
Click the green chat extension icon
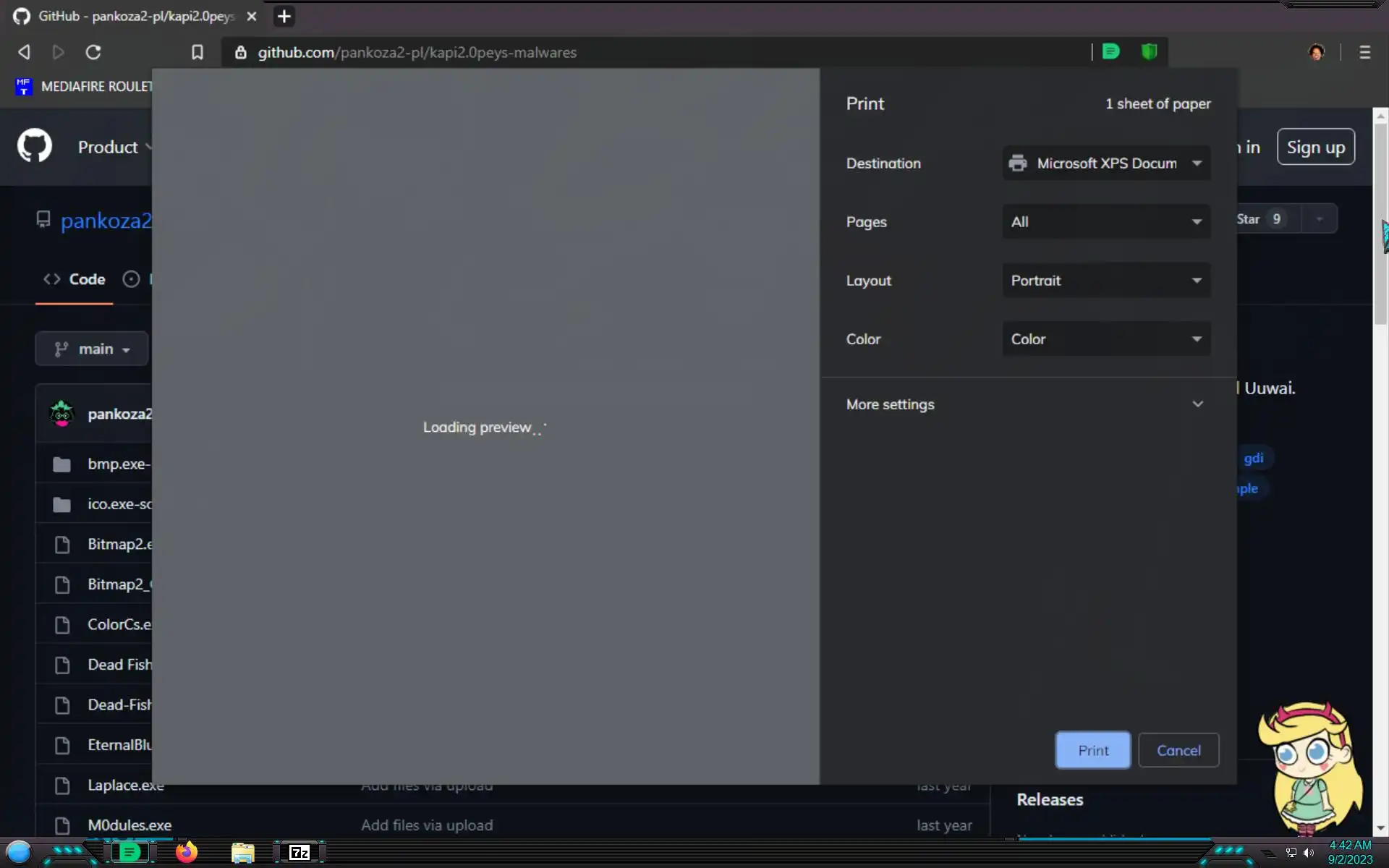tap(1110, 52)
